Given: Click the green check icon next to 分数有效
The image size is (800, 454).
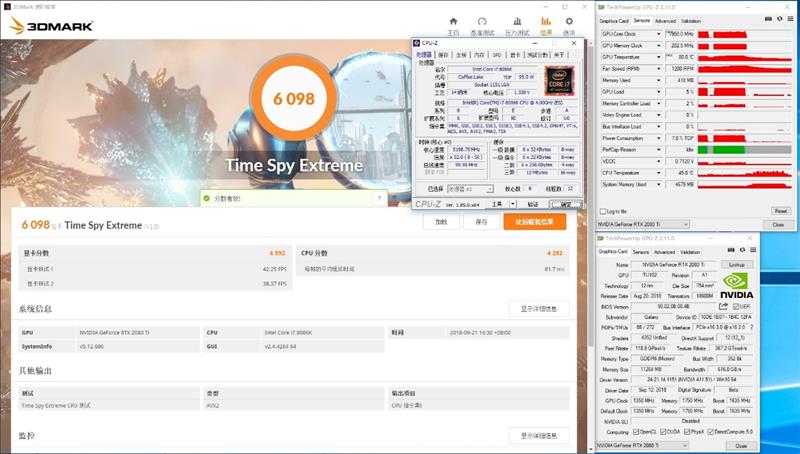Looking at the screenshot, I should click(x=207, y=198).
